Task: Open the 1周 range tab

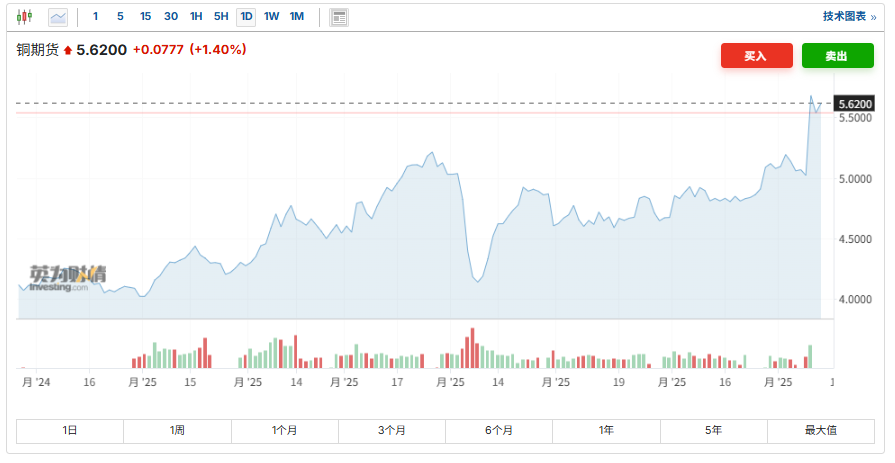Action: pos(177,430)
